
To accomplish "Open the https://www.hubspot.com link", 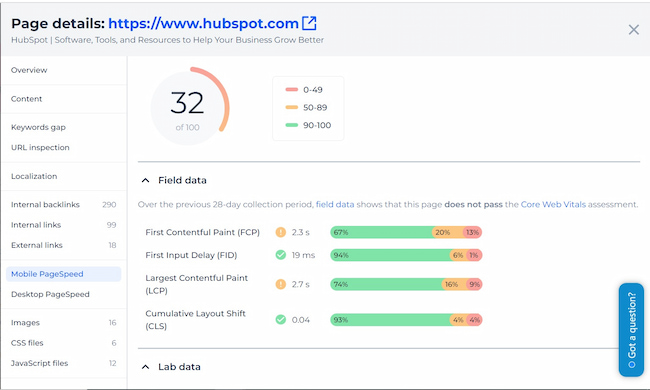I will click(203, 24).
